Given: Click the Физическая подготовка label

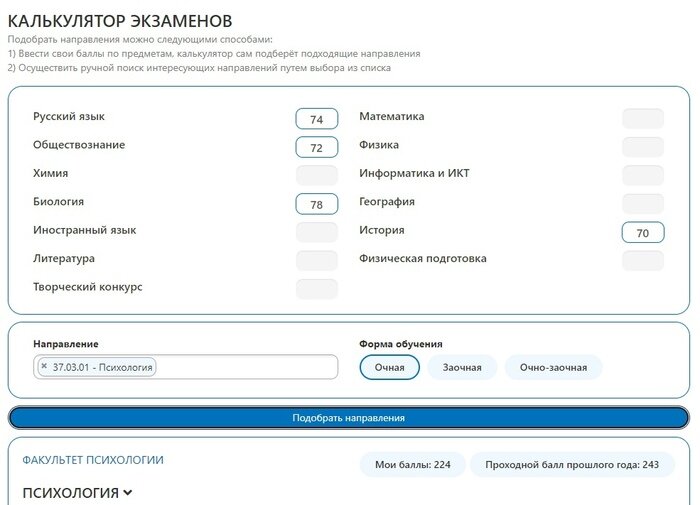Looking at the screenshot, I should pyautogui.click(x=423, y=258).
